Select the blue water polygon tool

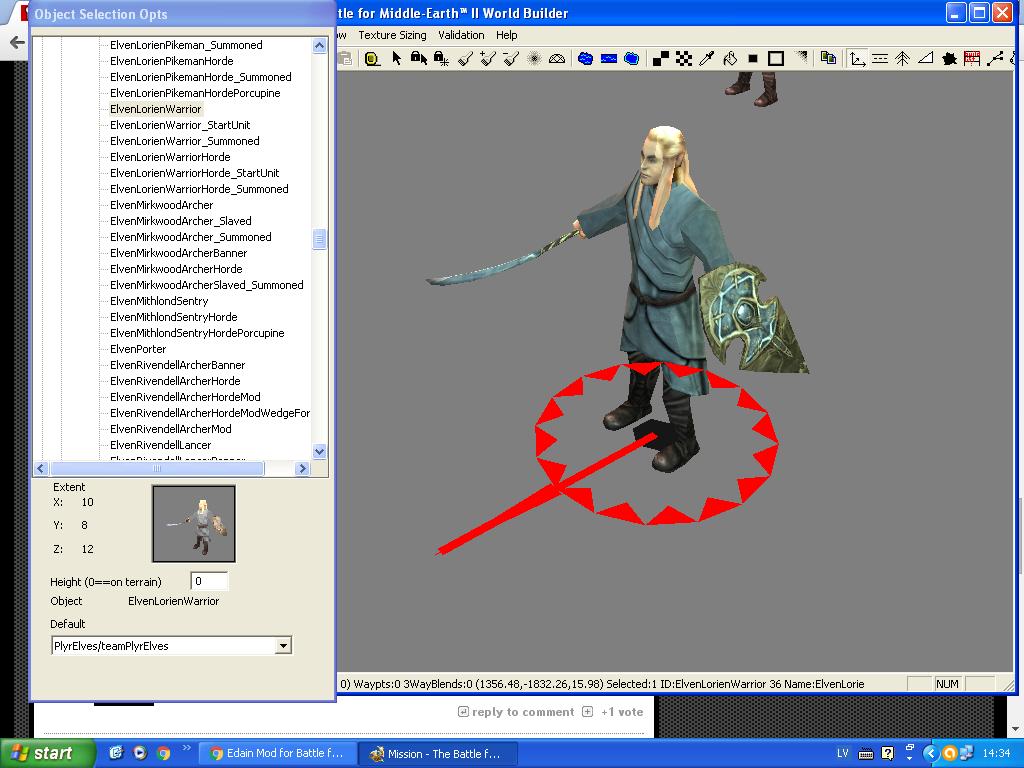[x=632, y=59]
